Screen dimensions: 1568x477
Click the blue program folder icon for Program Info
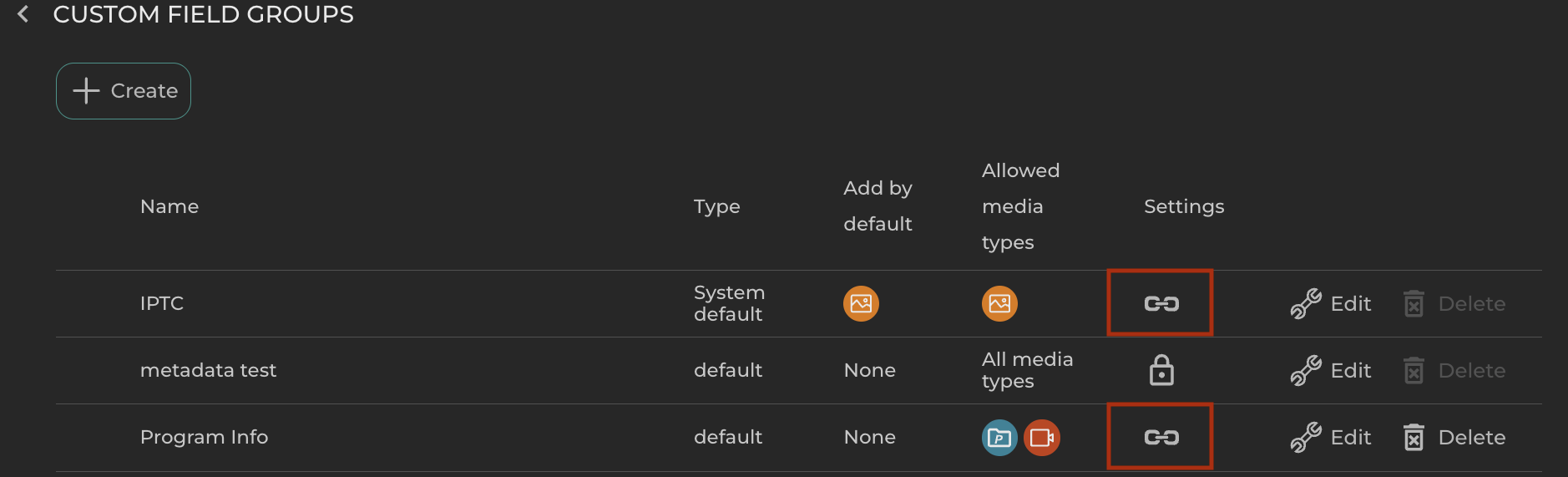pyautogui.click(x=999, y=437)
